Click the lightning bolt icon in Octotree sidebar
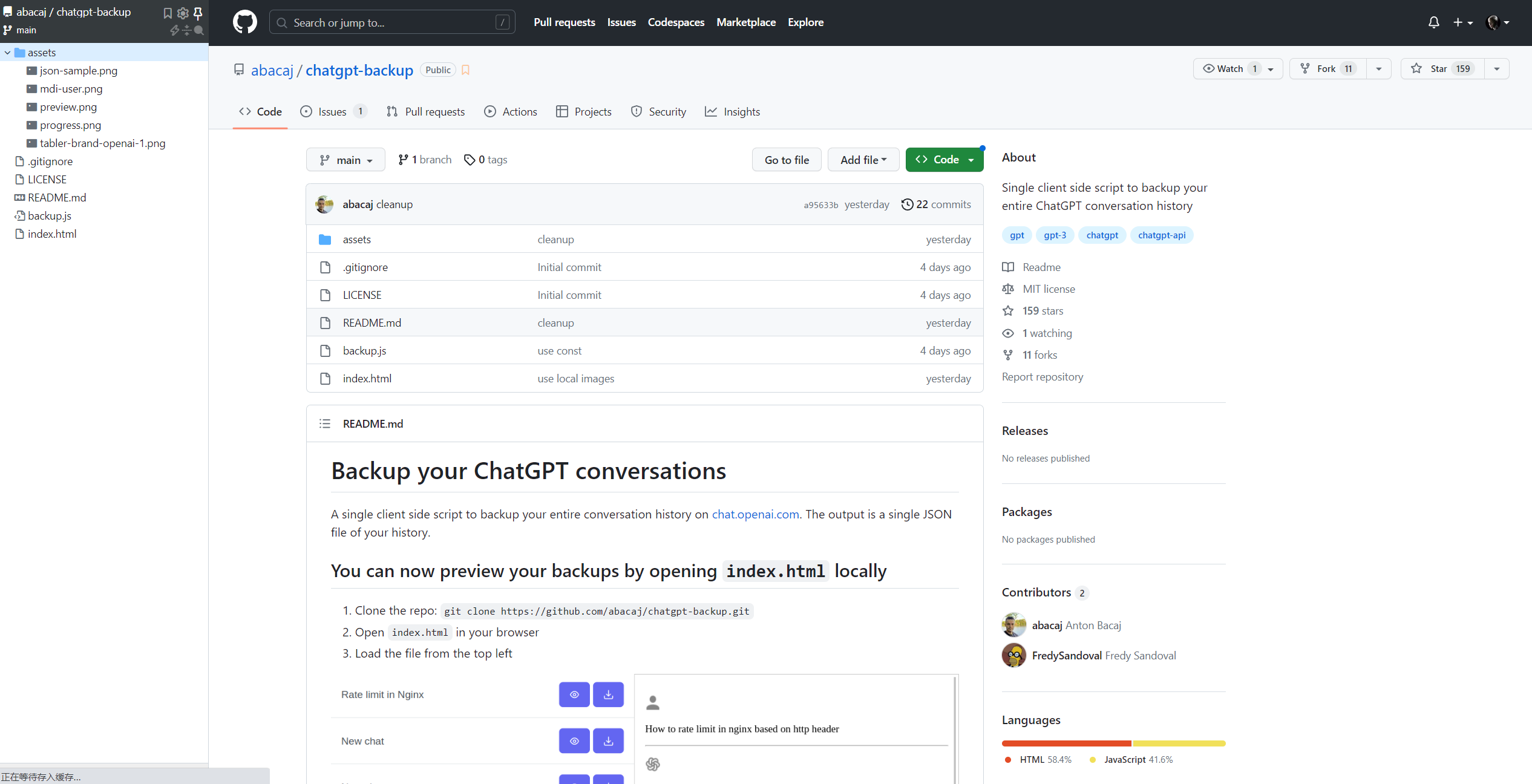Viewport: 1532px width, 784px height. pyautogui.click(x=175, y=30)
